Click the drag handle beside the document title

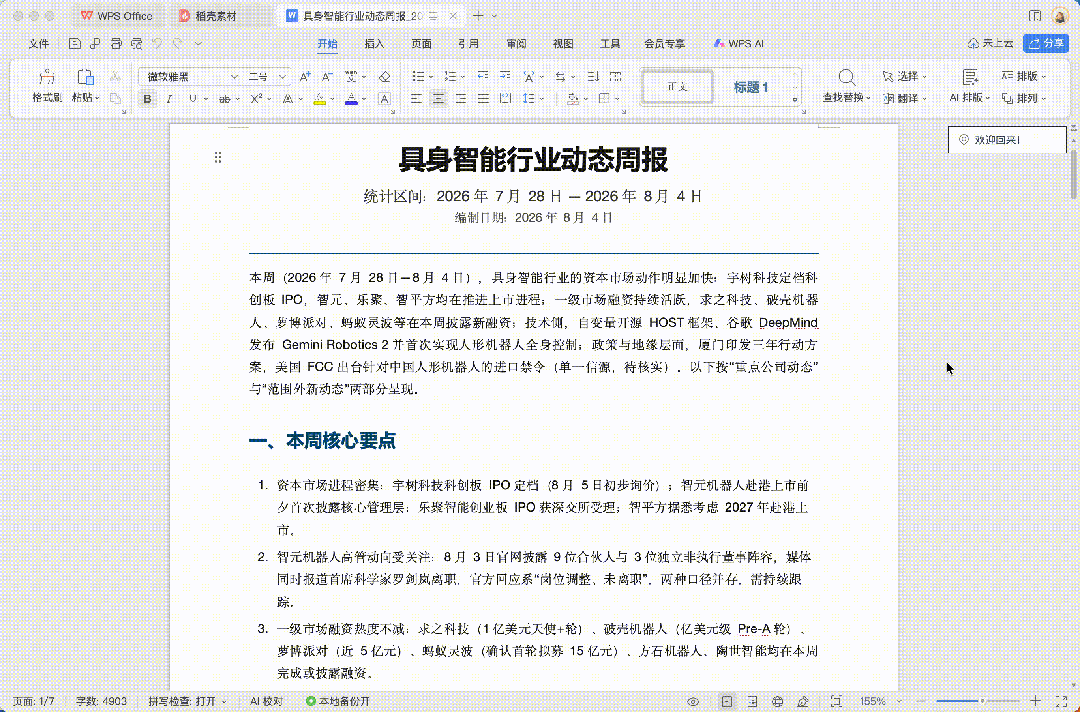tap(218, 157)
